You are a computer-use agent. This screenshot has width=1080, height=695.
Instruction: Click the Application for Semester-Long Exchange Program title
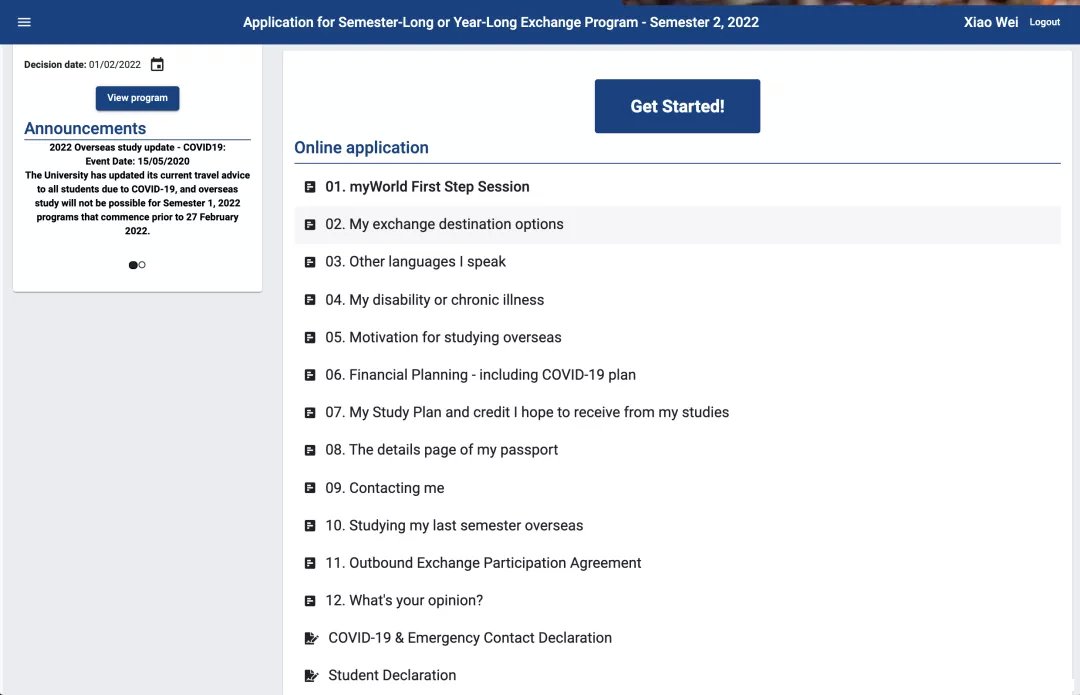click(x=501, y=22)
